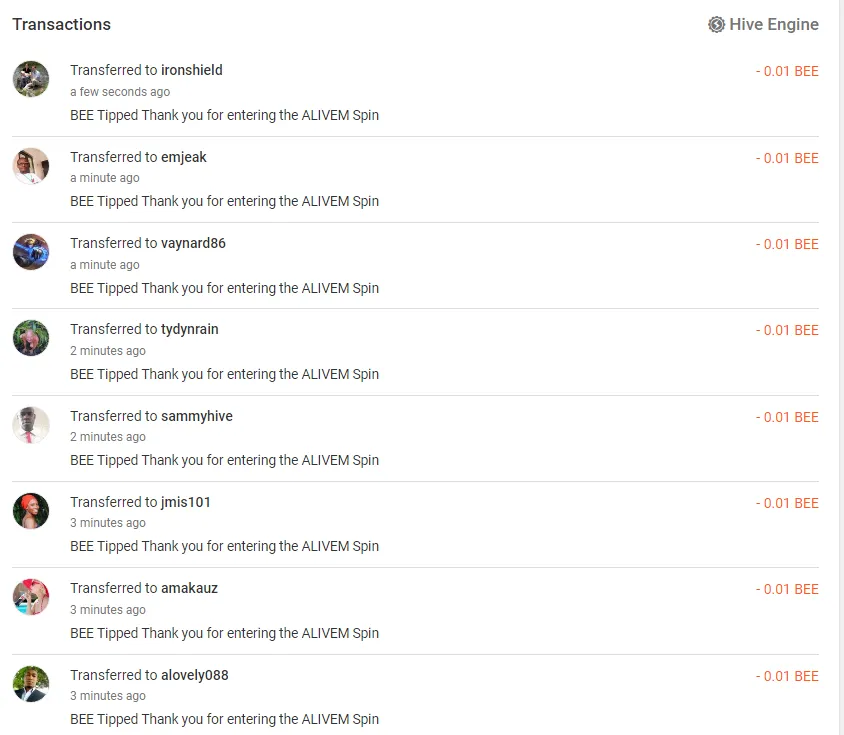Go to tydynrain's account link
844x735 pixels.
pos(190,329)
